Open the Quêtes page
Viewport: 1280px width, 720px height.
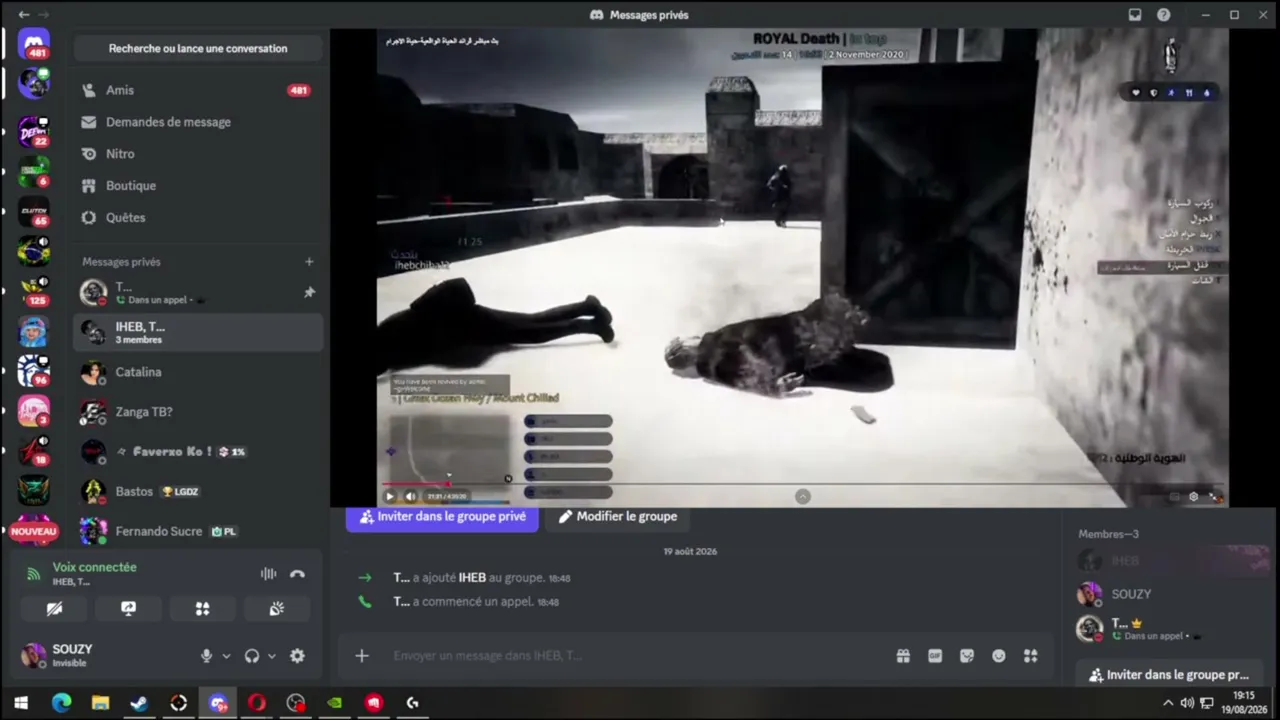(198, 218)
